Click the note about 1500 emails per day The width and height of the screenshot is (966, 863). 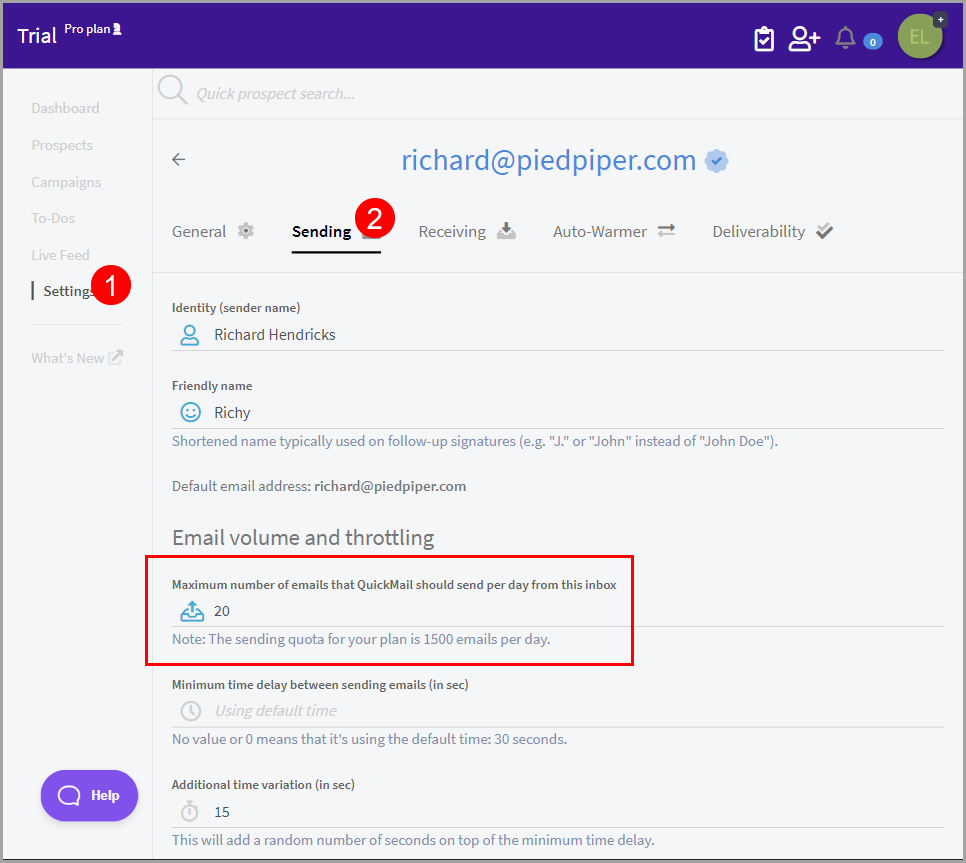361,639
